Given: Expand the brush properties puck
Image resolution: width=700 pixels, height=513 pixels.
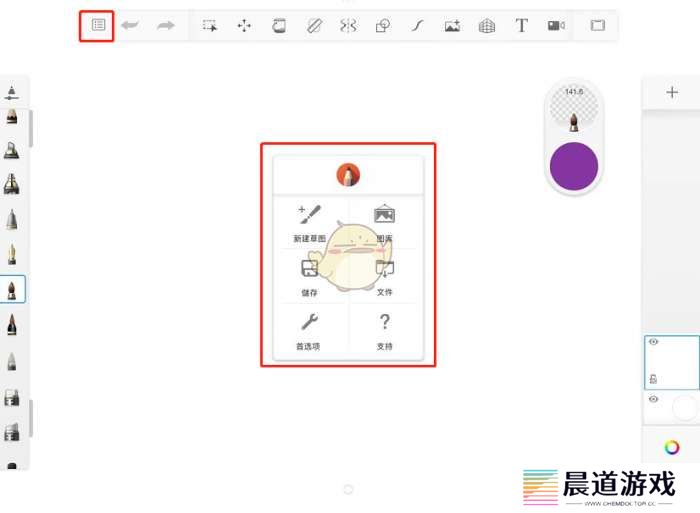Looking at the screenshot, I should coord(574,110).
